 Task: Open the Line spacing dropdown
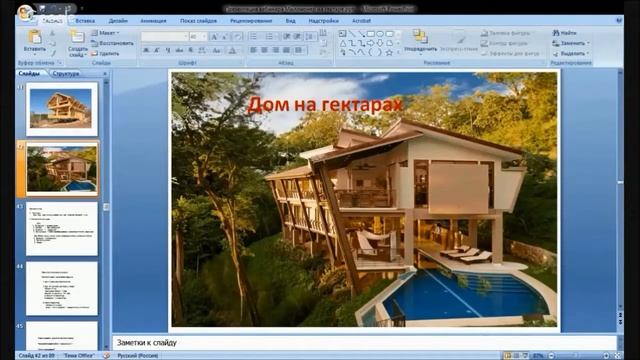(311, 37)
